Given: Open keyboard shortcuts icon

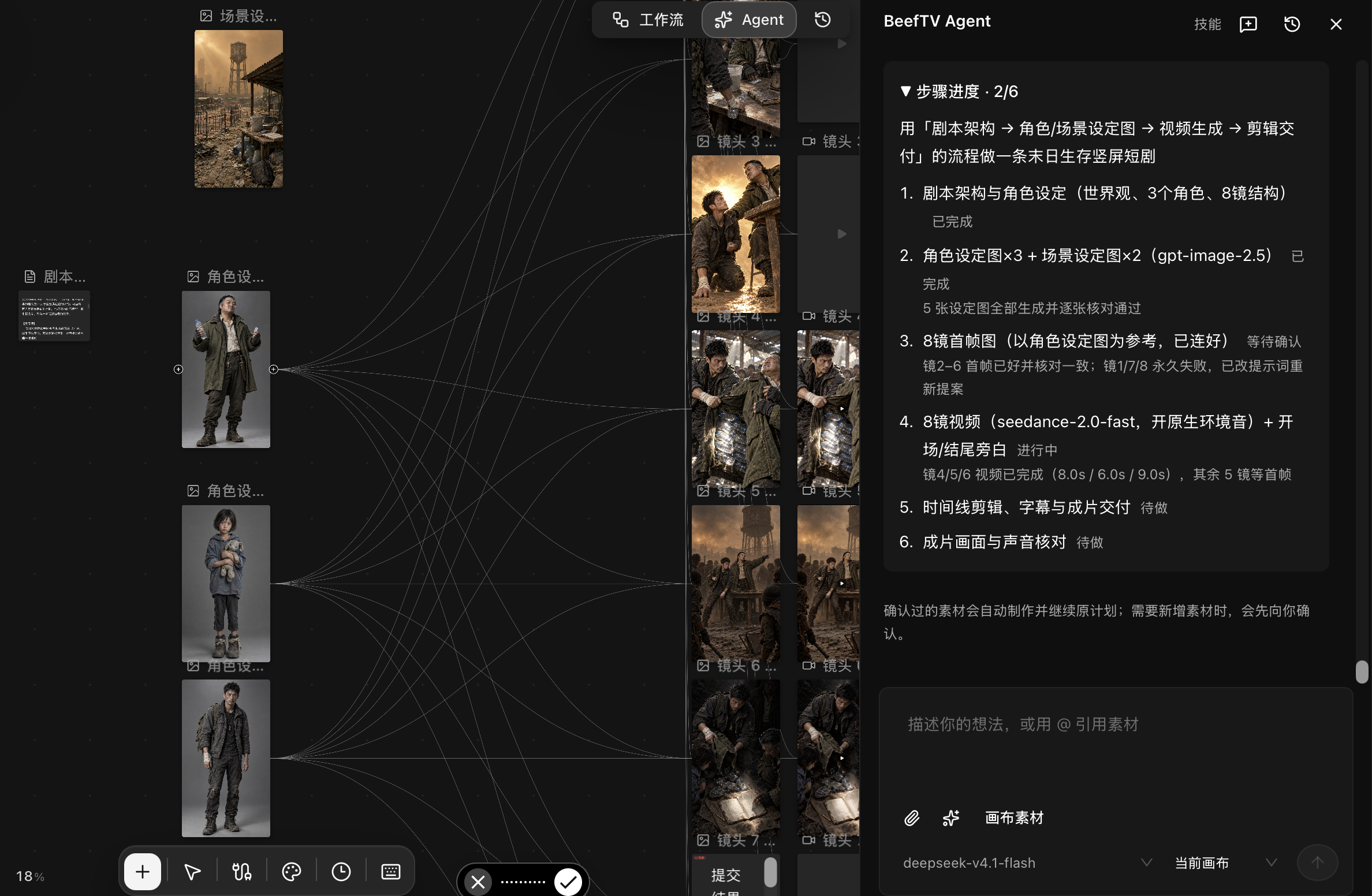Looking at the screenshot, I should click(x=391, y=871).
